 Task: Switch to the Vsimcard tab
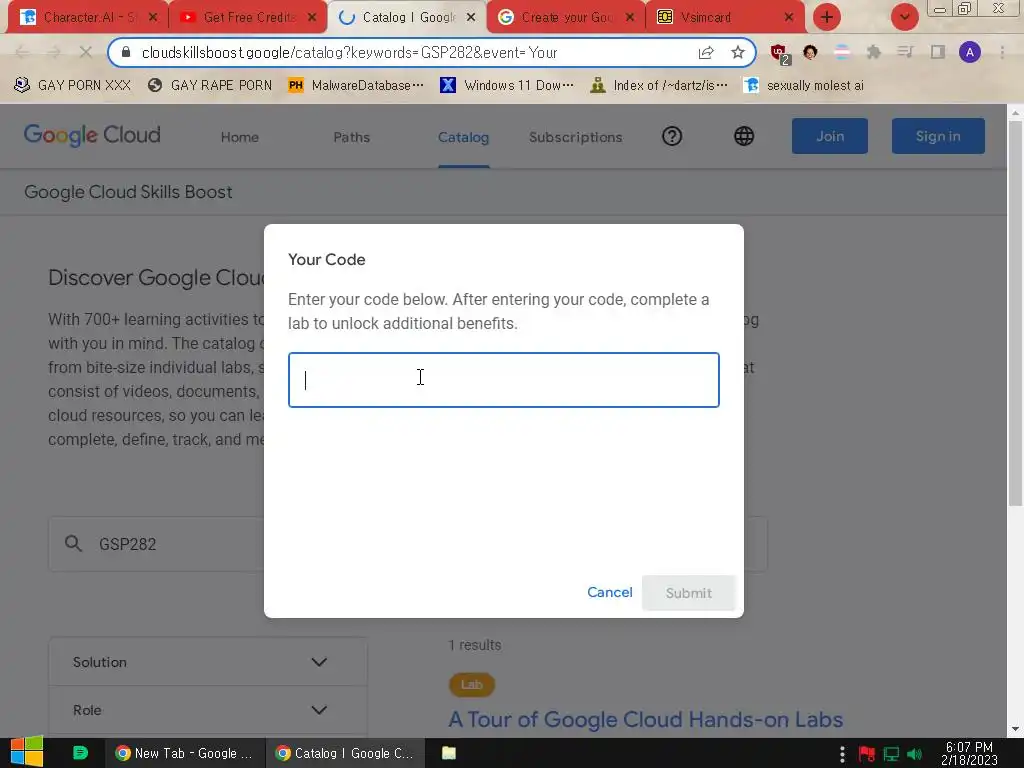point(716,17)
